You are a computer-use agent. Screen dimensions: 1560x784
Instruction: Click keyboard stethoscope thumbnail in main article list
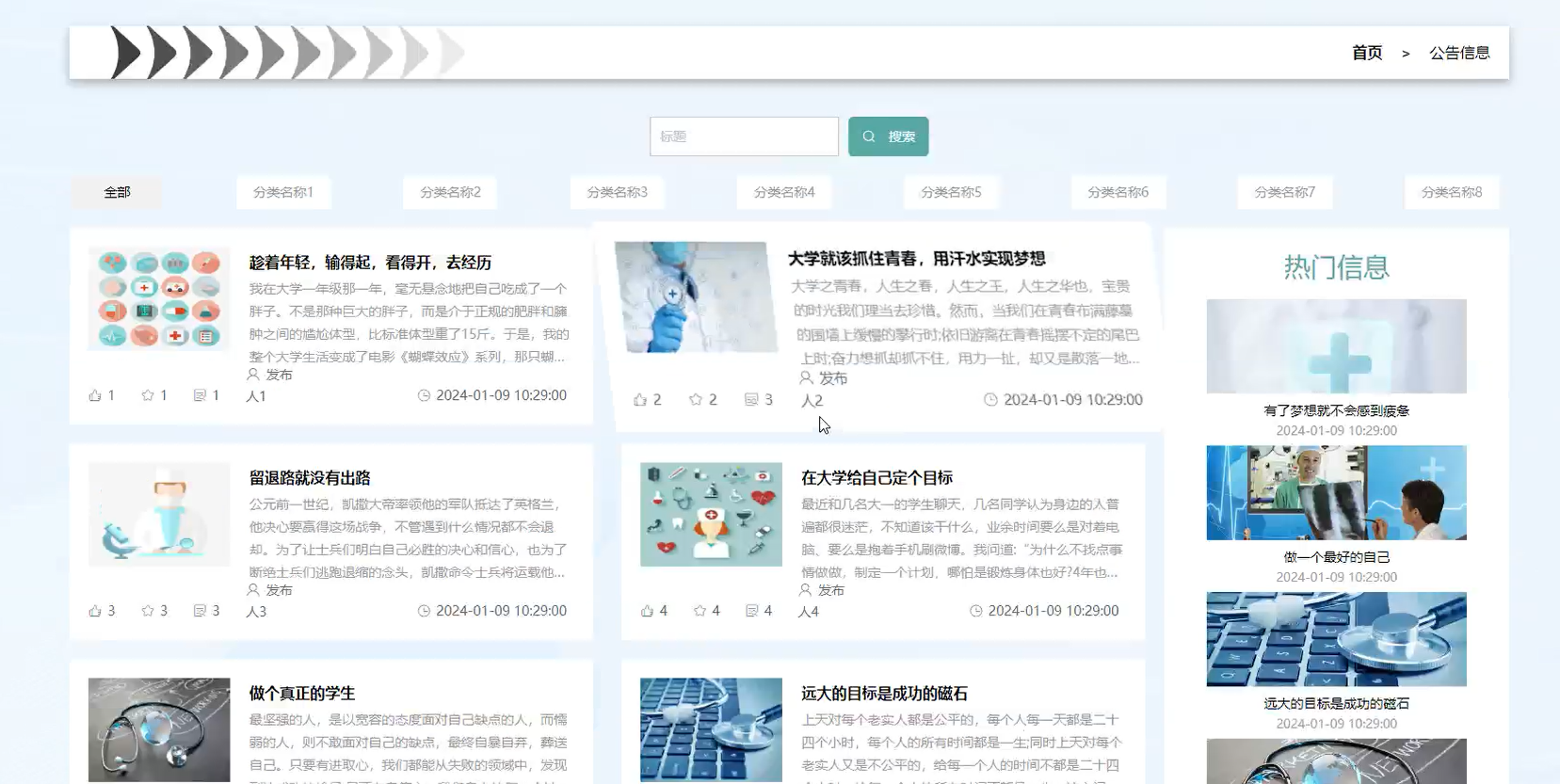click(711, 730)
